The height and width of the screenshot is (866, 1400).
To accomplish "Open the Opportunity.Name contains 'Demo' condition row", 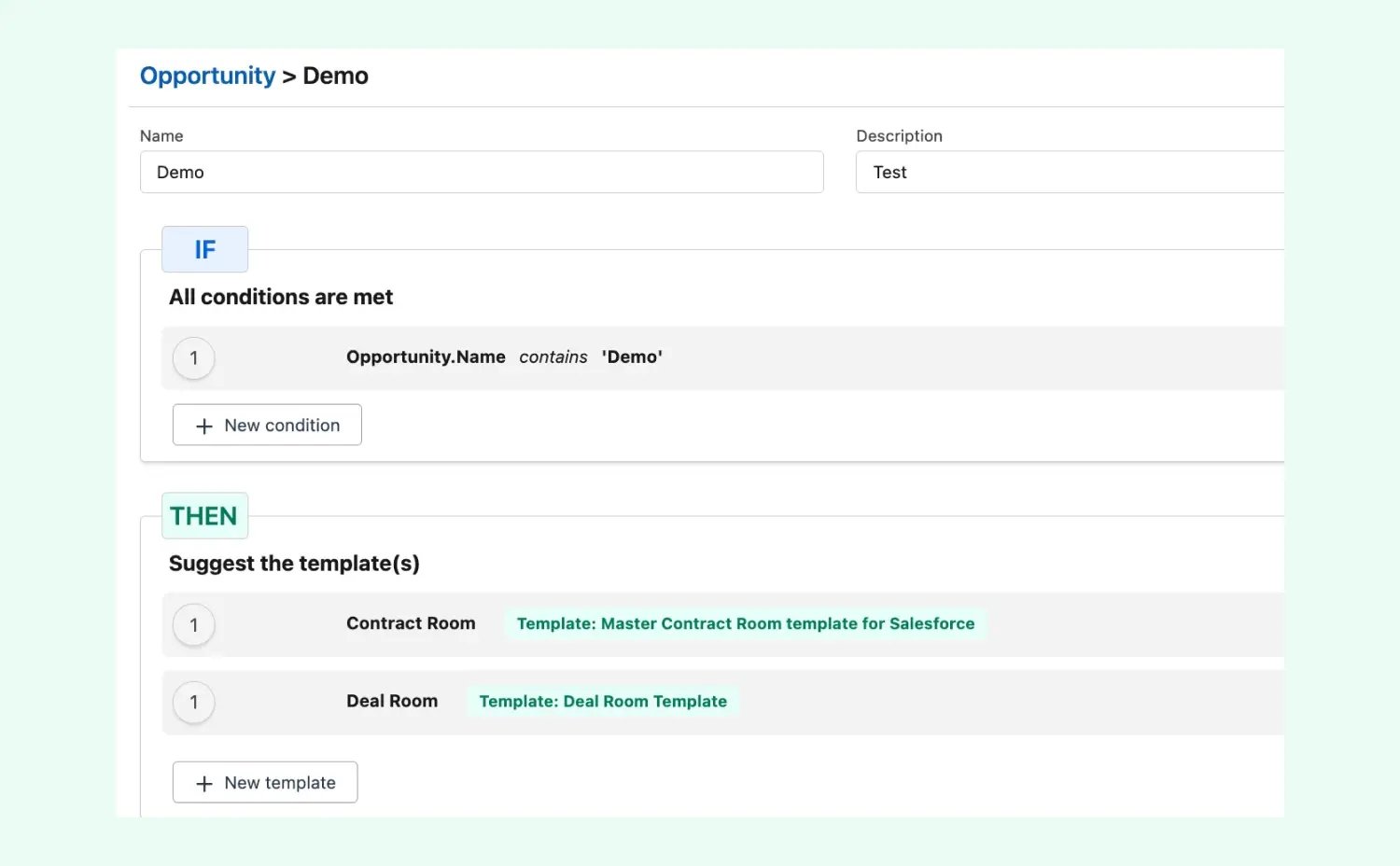I will [x=723, y=357].
